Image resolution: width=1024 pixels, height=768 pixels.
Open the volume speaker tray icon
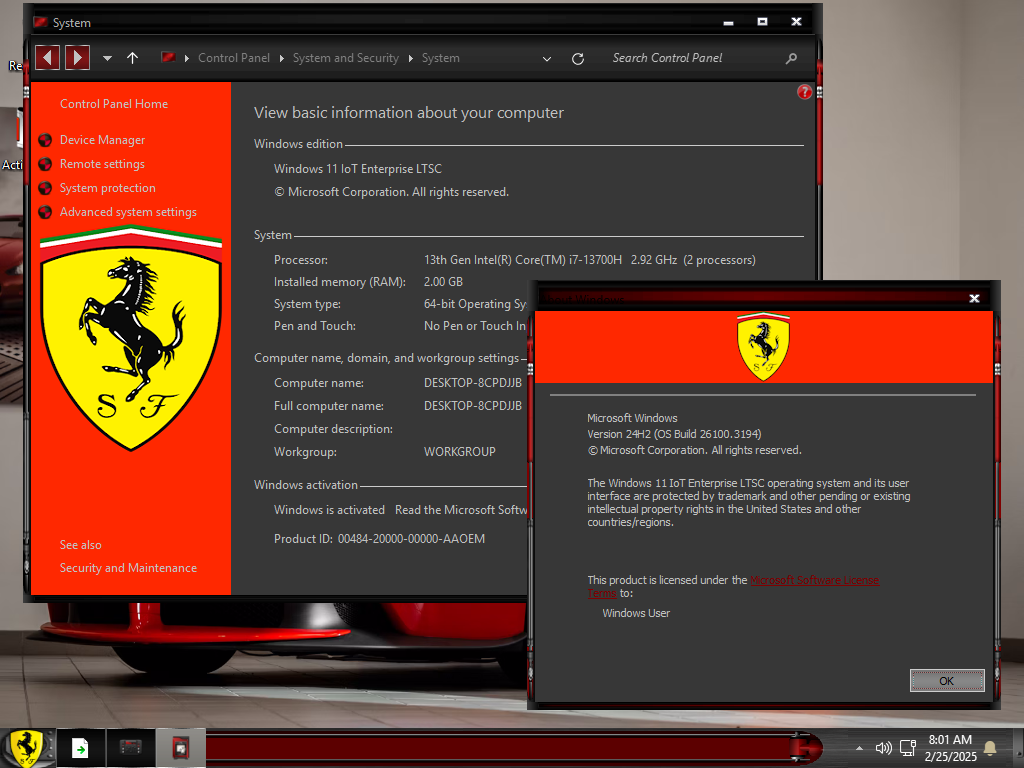(x=883, y=748)
